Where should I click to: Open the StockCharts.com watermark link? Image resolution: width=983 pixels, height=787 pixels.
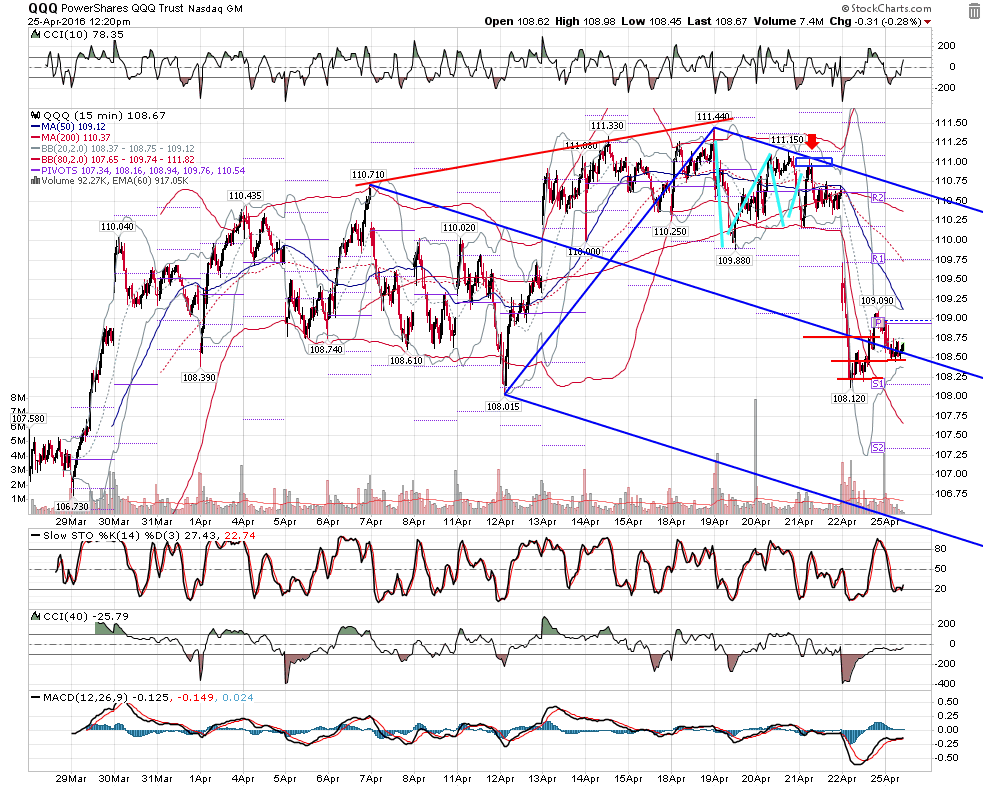coord(886,8)
